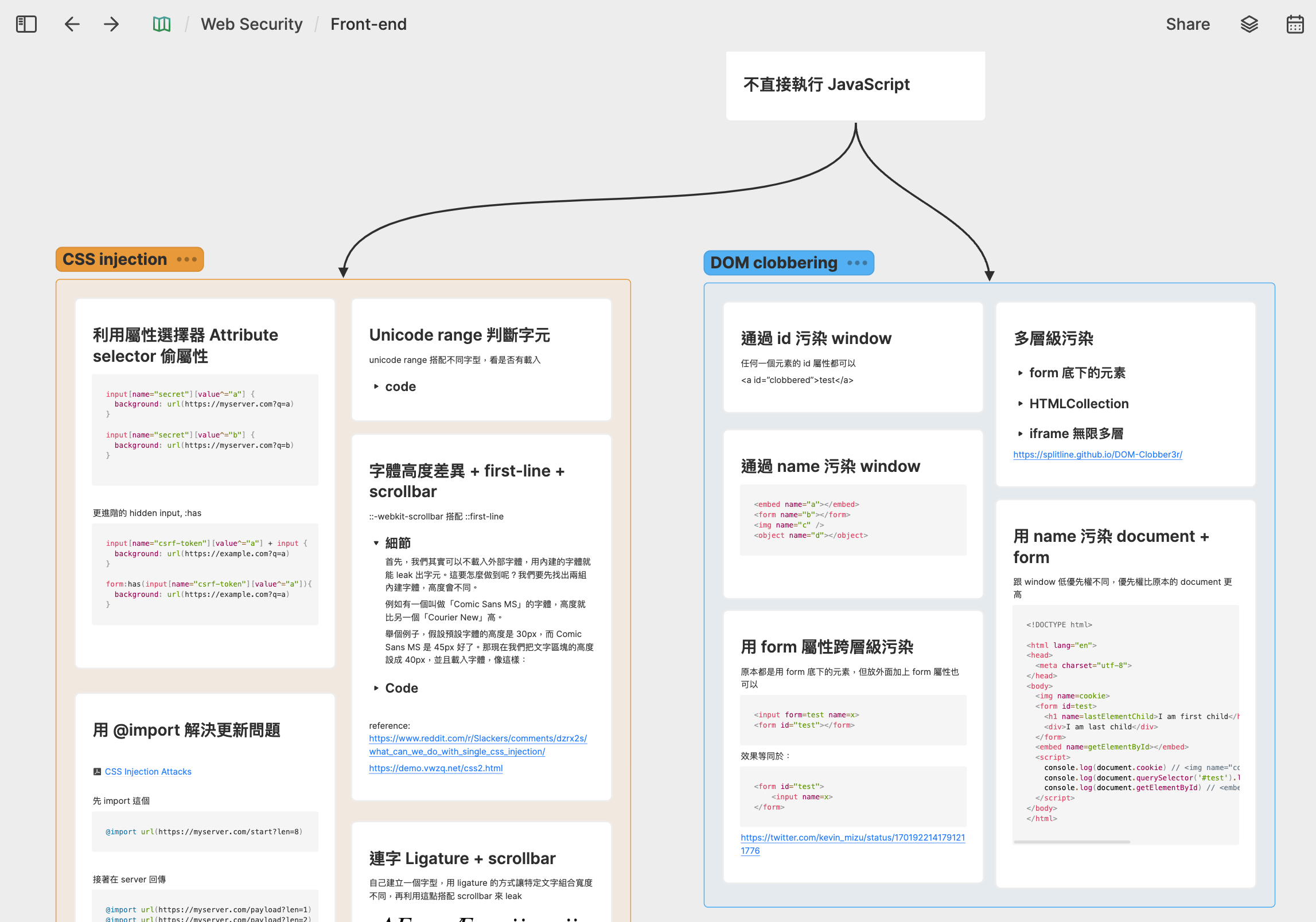Click the 'reference:' label
Viewport: 1316px width, 922px height.
coord(390,726)
